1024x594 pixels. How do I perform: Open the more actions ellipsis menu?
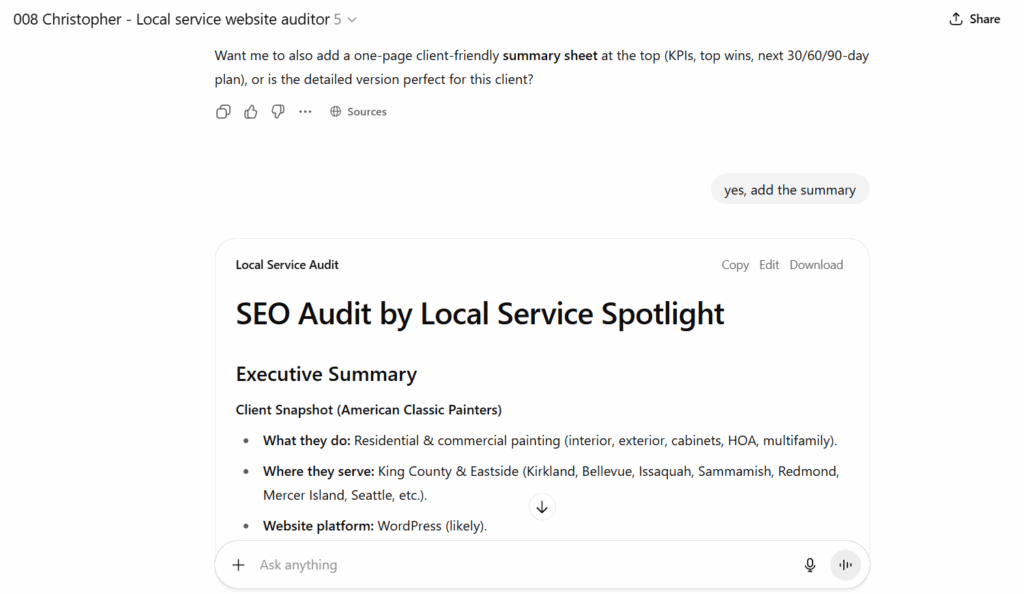point(305,112)
